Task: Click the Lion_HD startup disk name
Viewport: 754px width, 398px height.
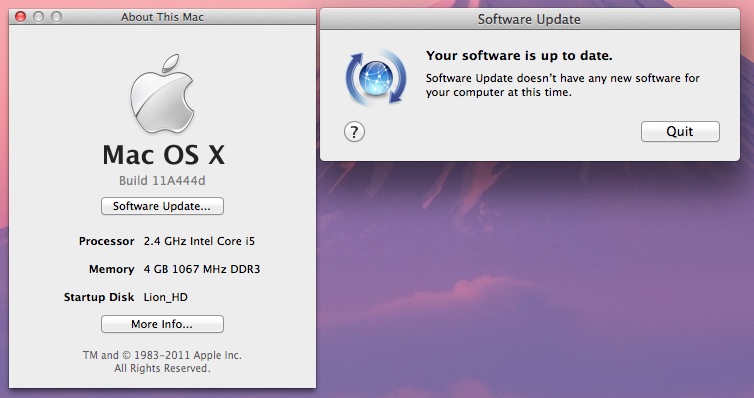Action: click(x=165, y=297)
